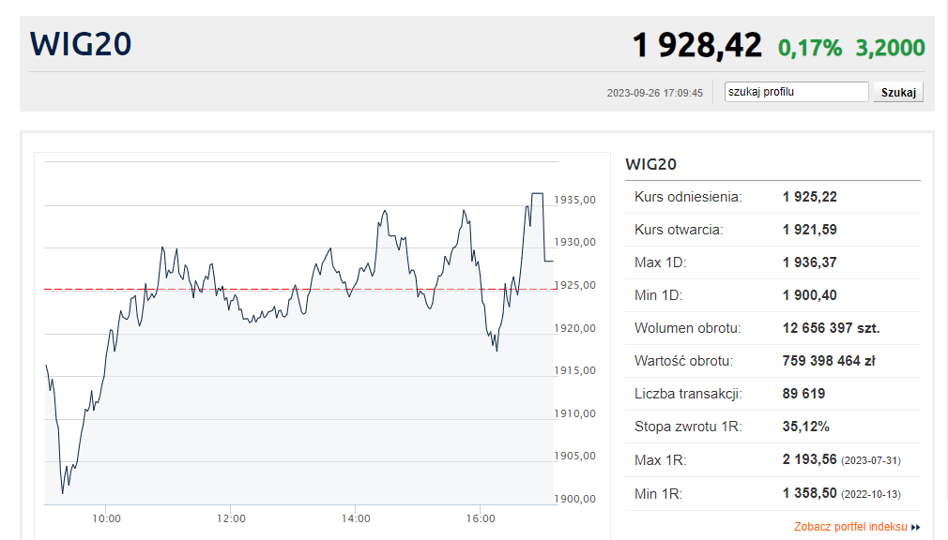Screen dimensions: 948x540
Task: Select the value 12 656 397 szt.
Action: click(831, 328)
